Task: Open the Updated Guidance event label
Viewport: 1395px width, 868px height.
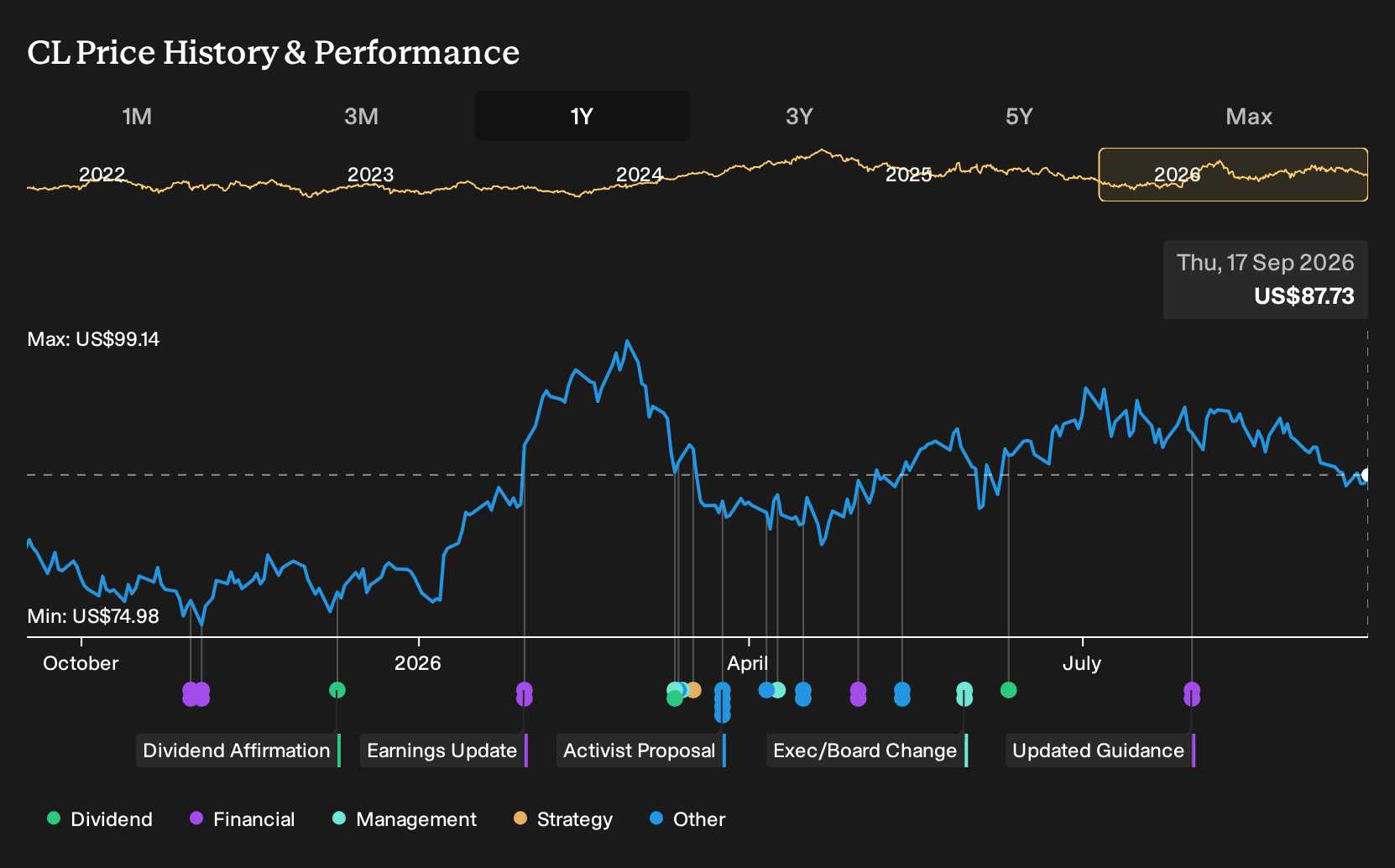Action: [x=1100, y=750]
